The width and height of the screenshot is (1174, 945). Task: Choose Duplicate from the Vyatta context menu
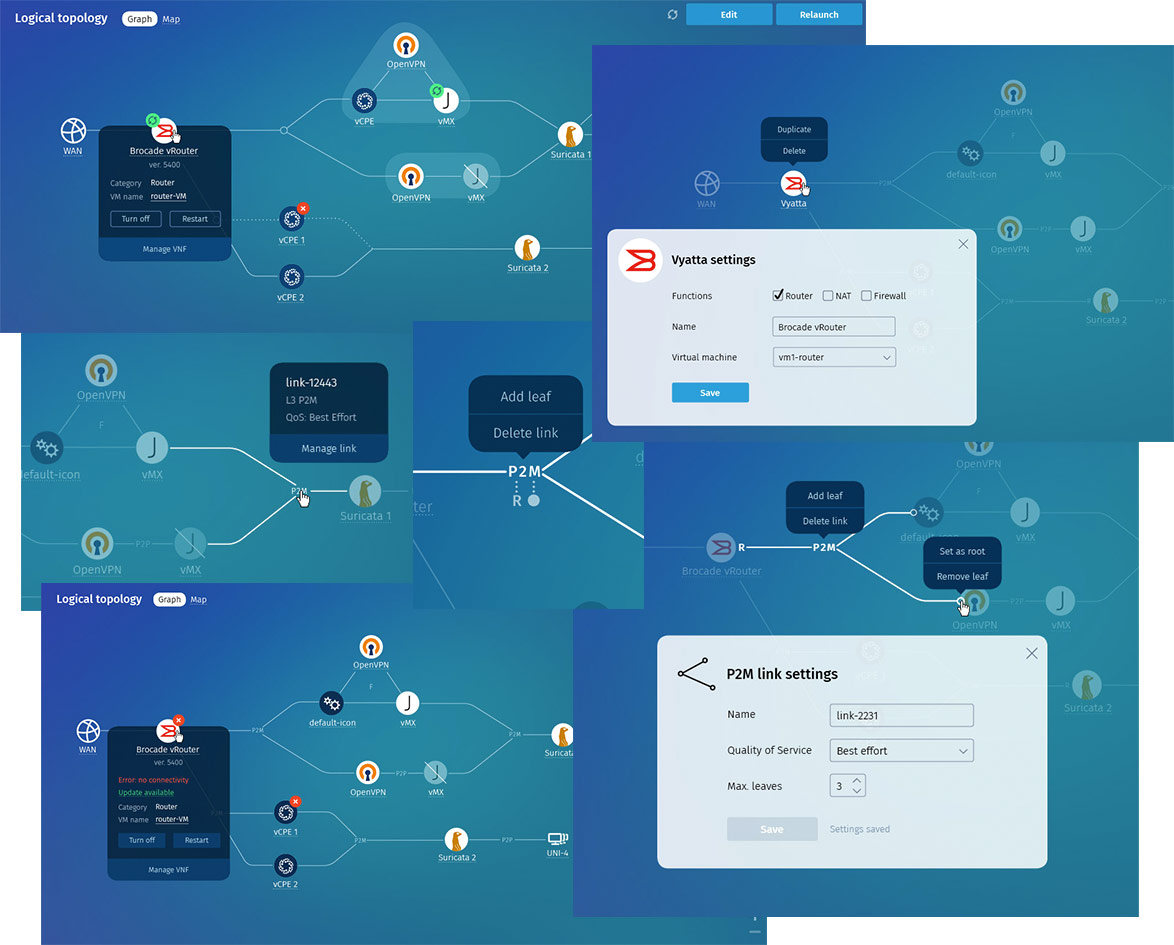click(x=794, y=130)
